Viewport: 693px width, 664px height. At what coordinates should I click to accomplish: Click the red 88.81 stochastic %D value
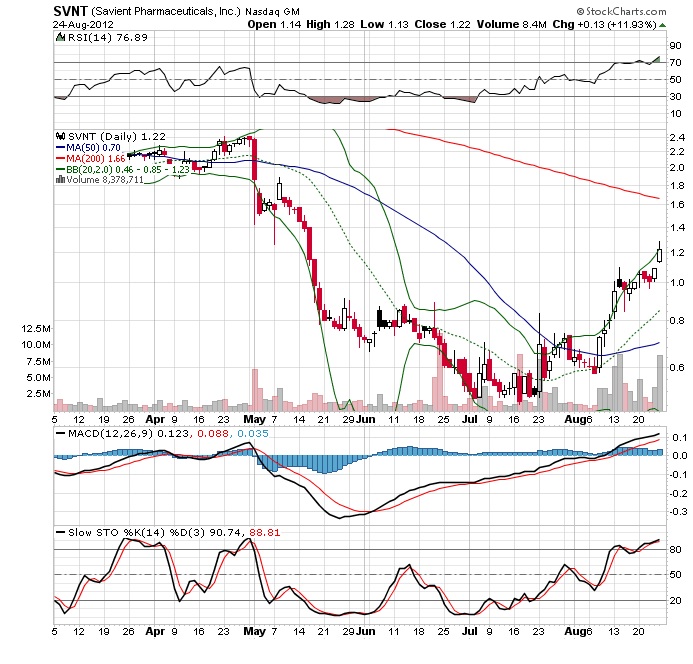[265, 532]
